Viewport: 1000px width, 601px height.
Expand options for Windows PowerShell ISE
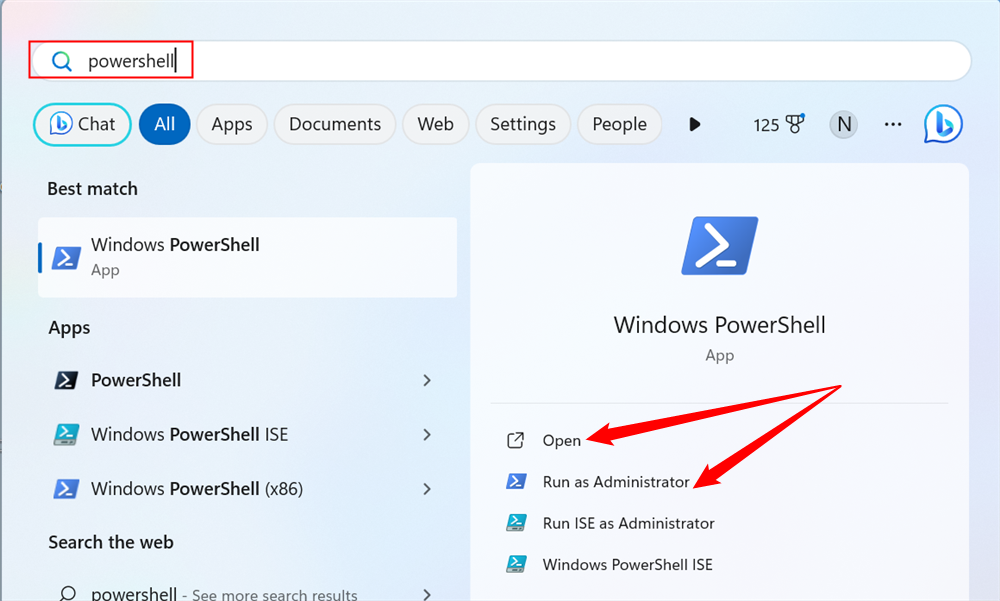(x=426, y=434)
